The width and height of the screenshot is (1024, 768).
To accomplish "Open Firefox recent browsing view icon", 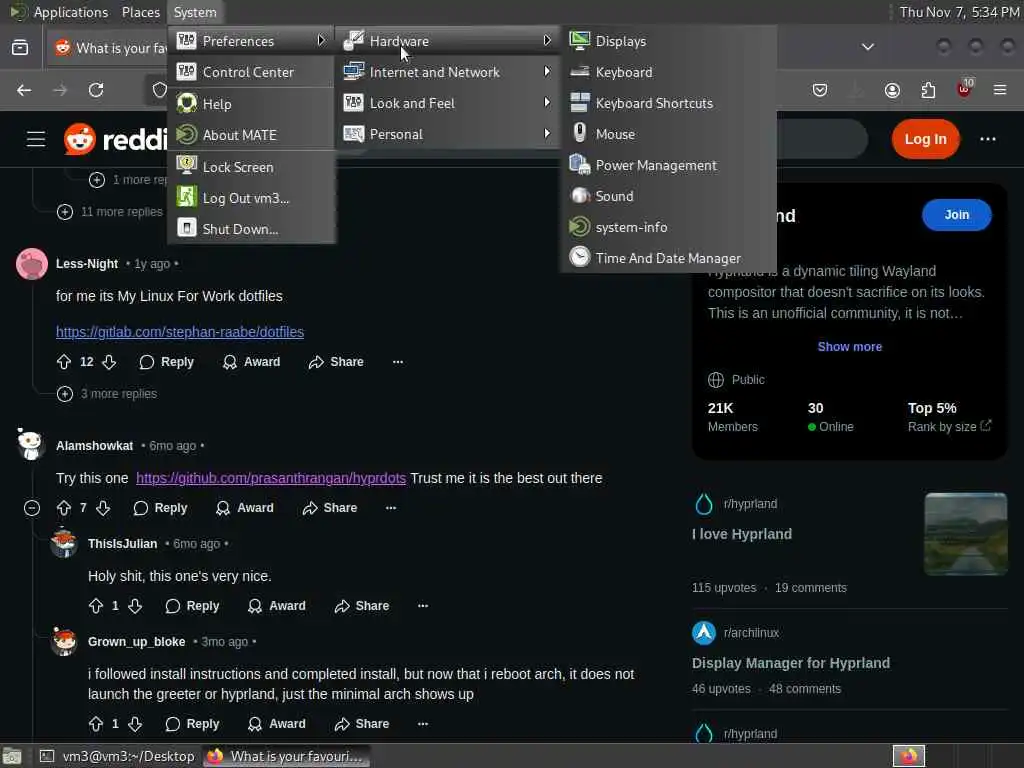I will point(20,47).
